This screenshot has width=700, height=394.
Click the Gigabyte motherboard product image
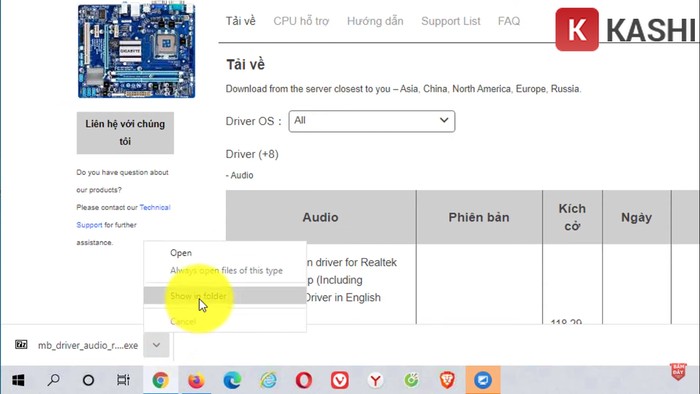[x=136, y=50]
